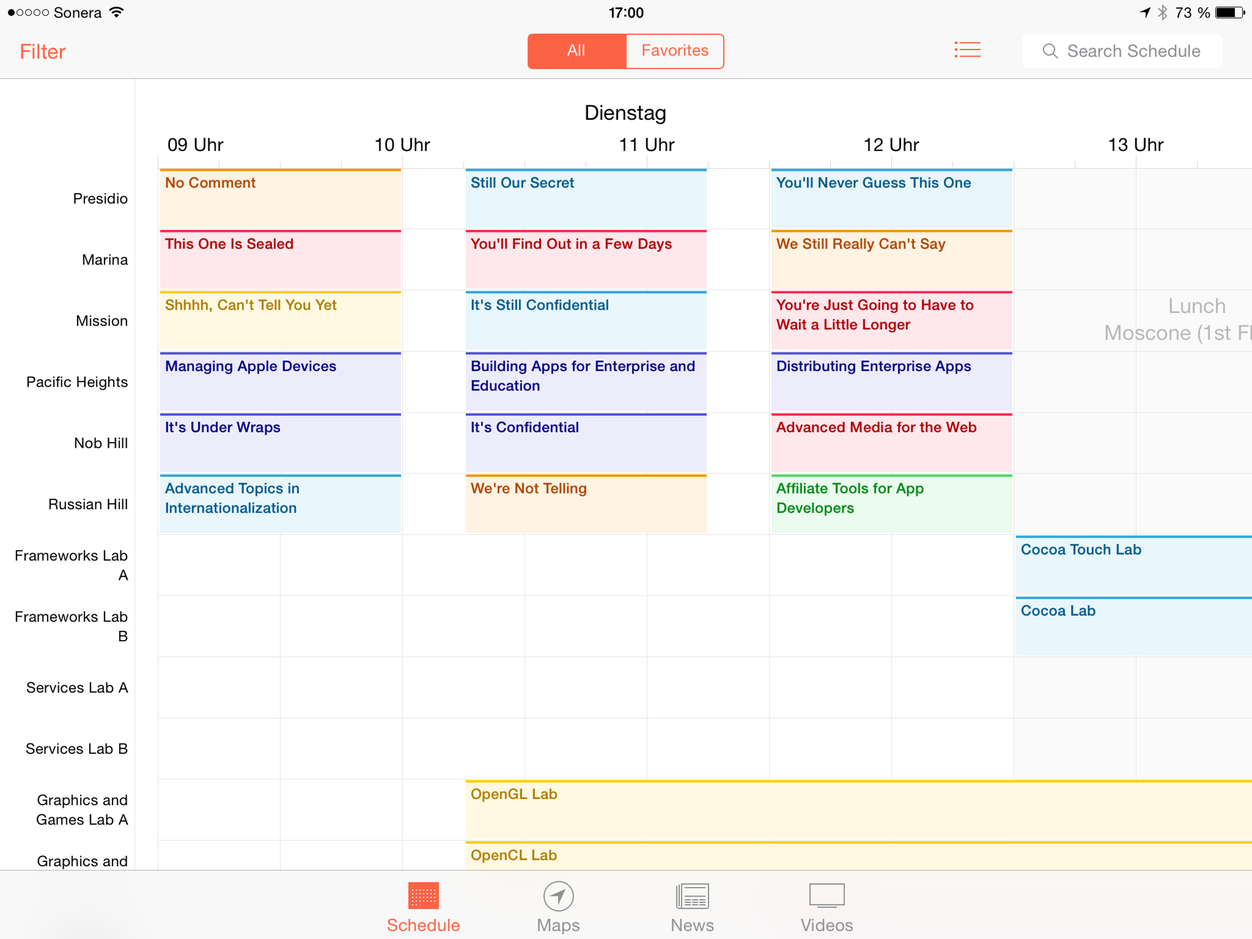Select the Russian Hill room label
Screen dimensions: 1252x939
click(x=88, y=504)
